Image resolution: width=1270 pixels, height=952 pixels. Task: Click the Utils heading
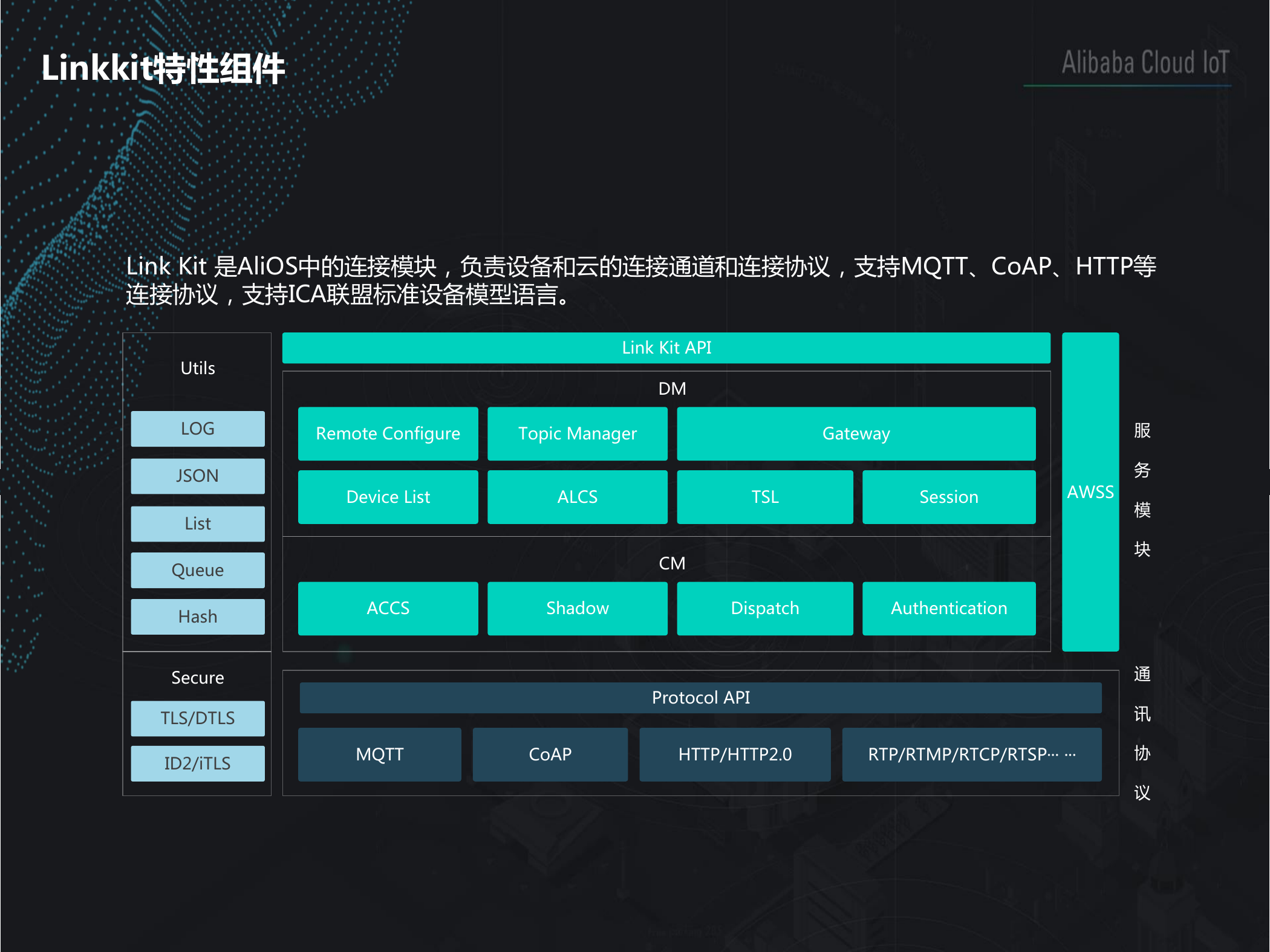click(x=198, y=368)
